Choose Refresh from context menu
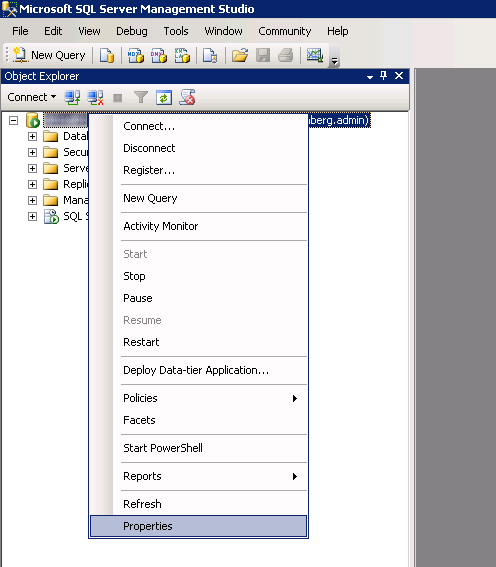The image size is (496, 567). pyautogui.click(x=198, y=504)
